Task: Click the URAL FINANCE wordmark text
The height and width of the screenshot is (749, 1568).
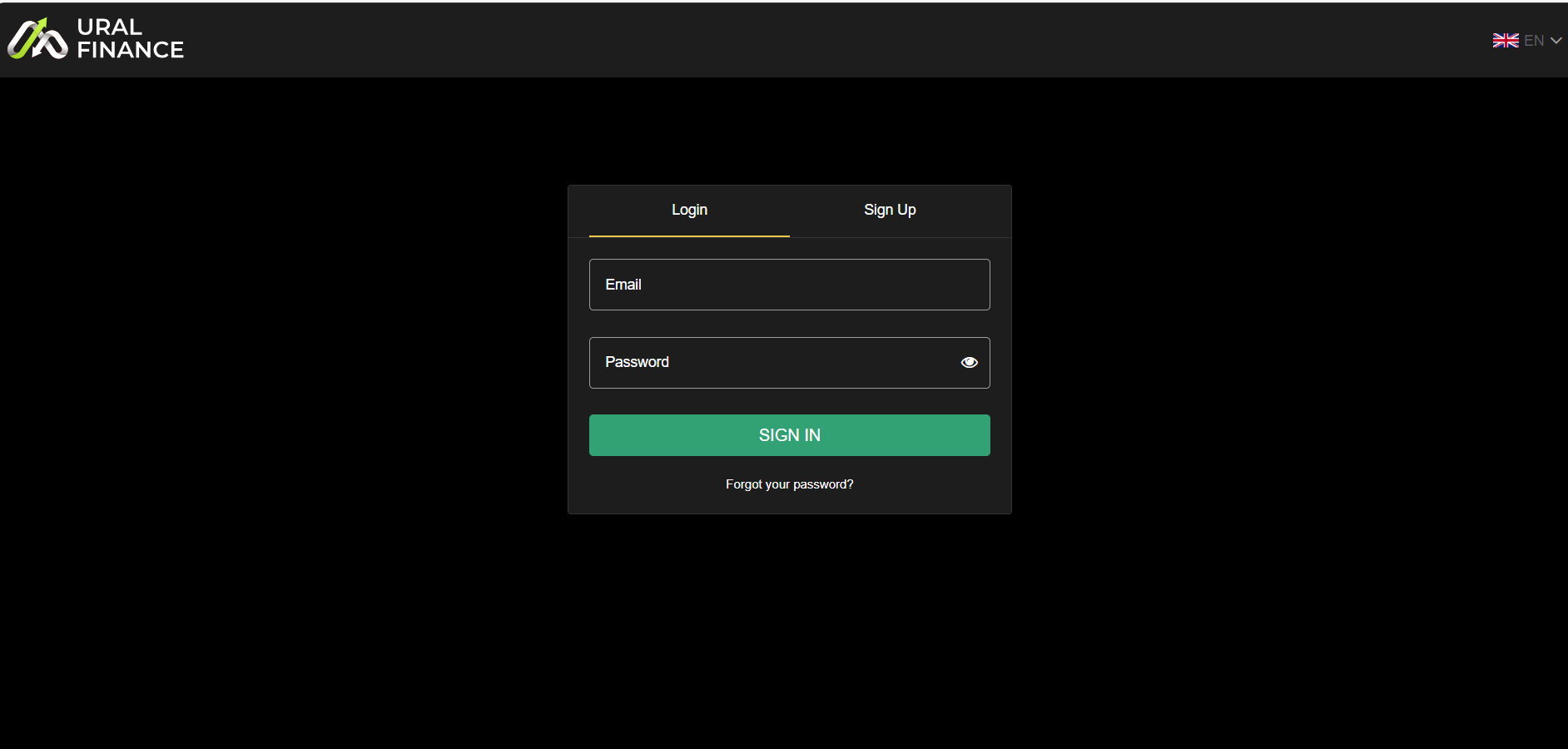Action: (130, 39)
